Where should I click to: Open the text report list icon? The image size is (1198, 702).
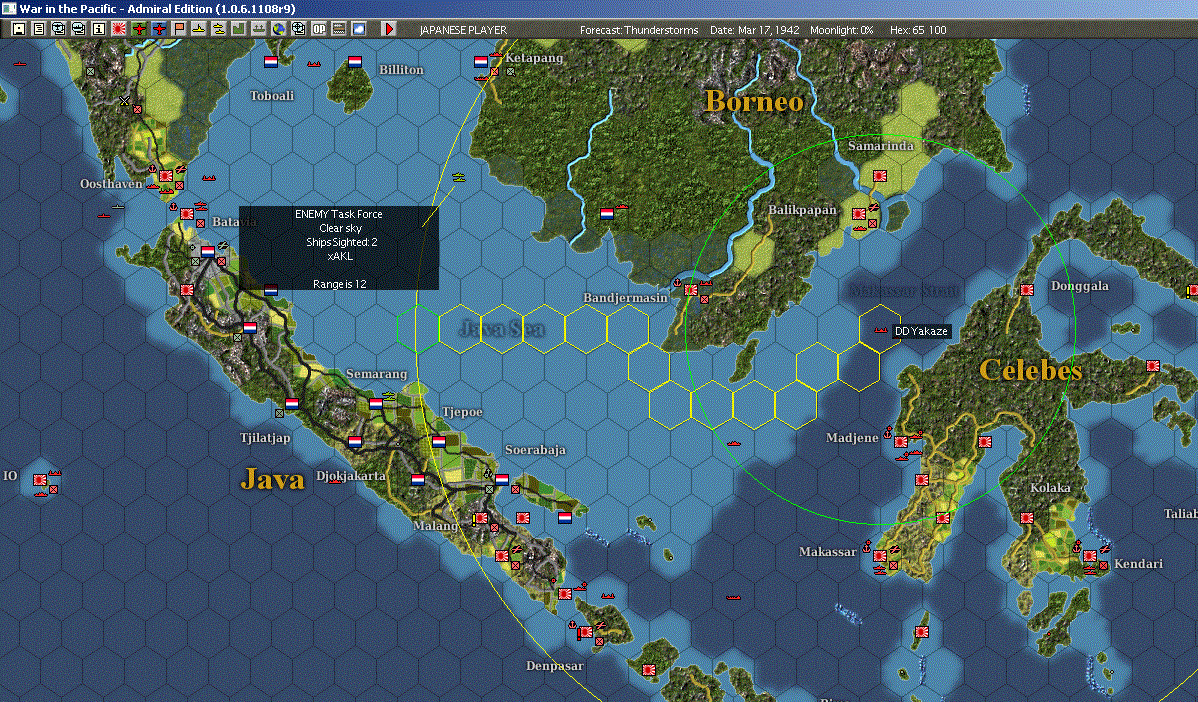[x=39, y=29]
